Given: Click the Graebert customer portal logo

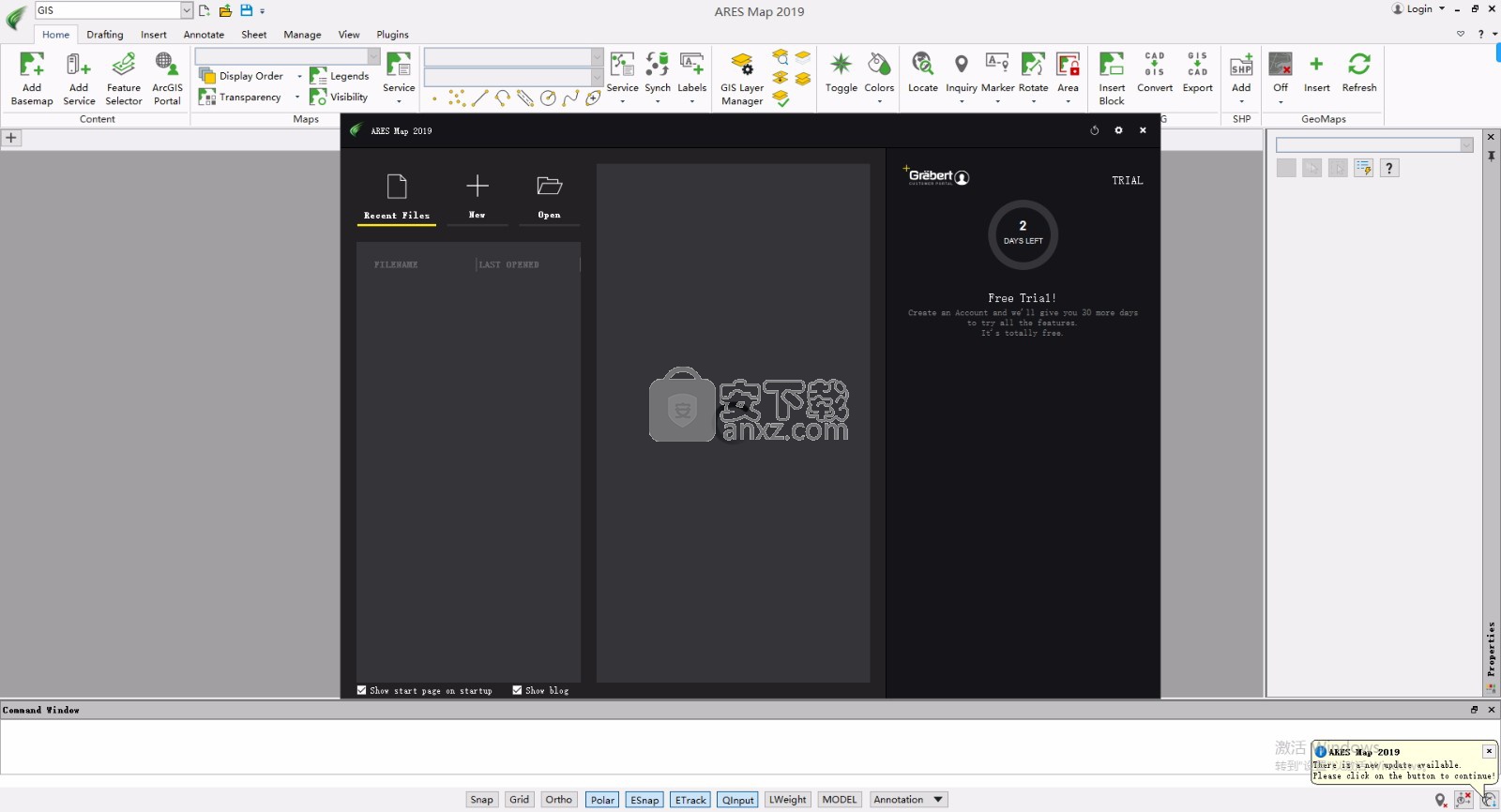Looking at the screenshot, I should coord(936,176).
